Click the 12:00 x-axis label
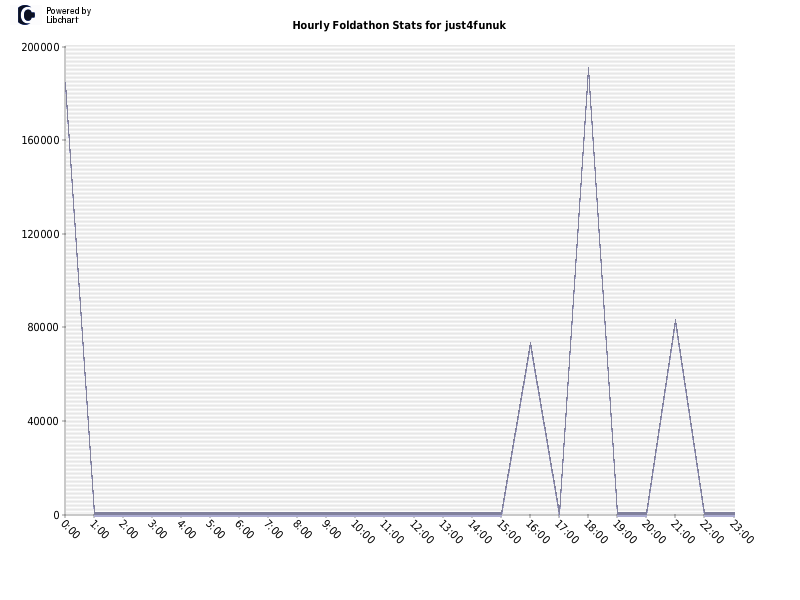Image resolution: width=800 pixels, height=600 pixels. click(421, 532)
